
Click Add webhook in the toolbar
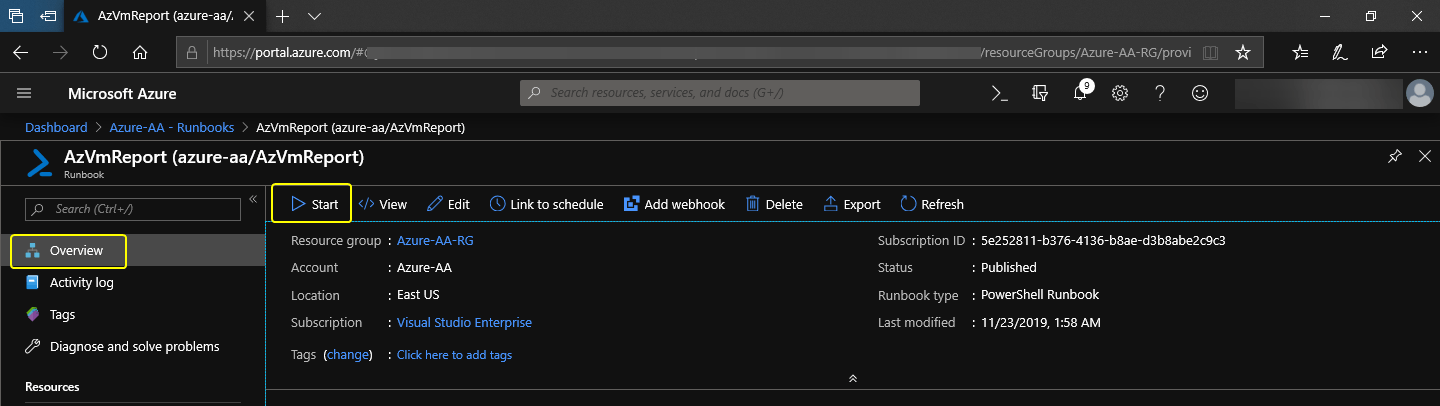tap(674, 204)
